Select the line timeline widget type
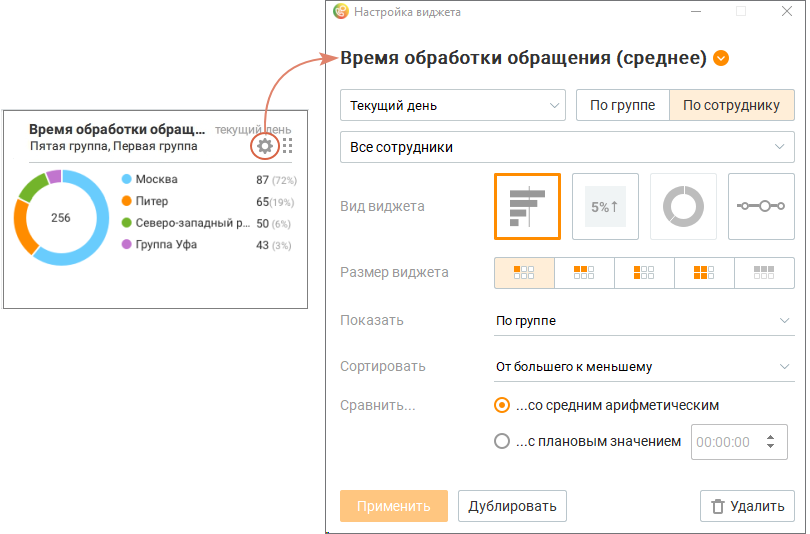The height and width of the screenshot is (534, 810). point(761,207)
